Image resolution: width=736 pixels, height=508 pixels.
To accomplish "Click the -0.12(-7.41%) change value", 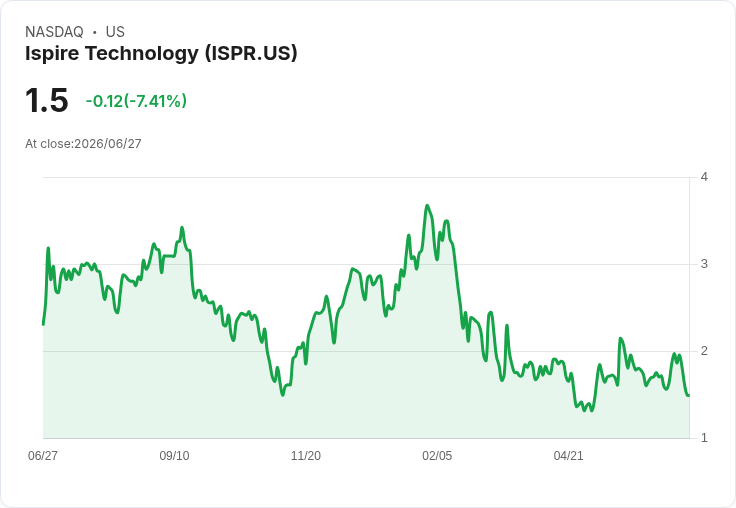I will click(x=136, y=101).
